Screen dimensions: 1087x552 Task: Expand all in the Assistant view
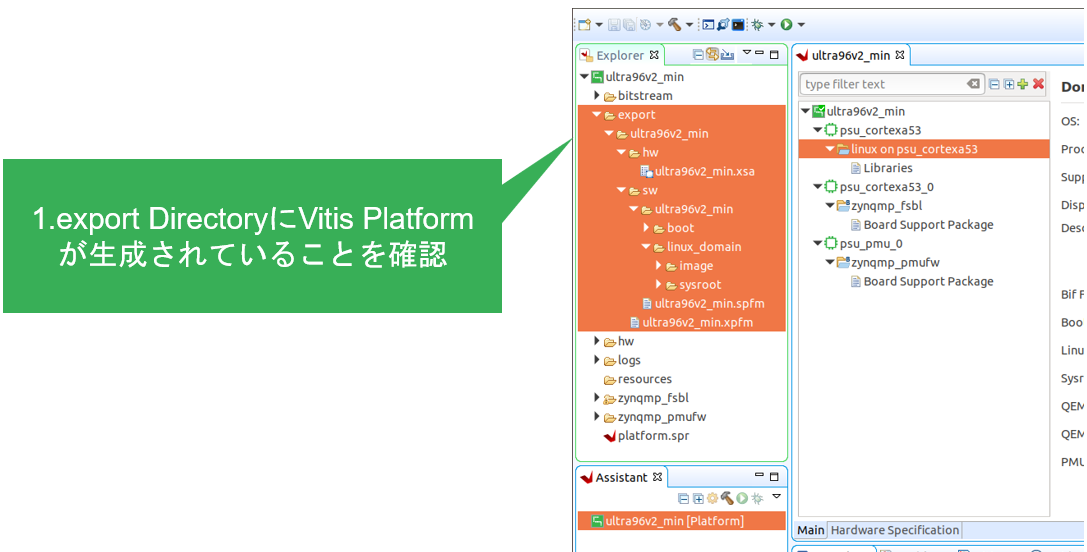click(x=698, y=498)
